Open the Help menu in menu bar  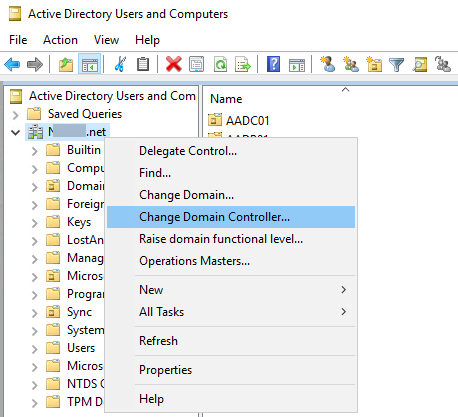pos(147,40)
